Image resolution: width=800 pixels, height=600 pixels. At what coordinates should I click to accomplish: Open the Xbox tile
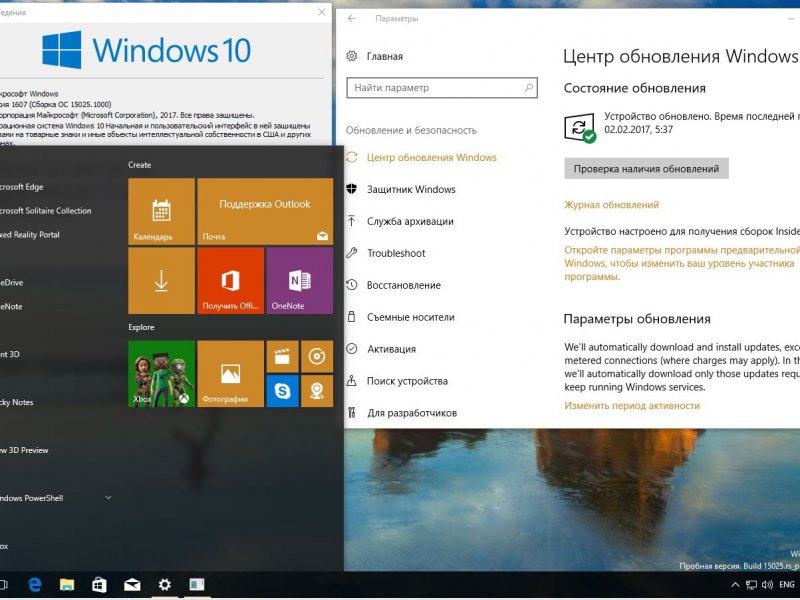point(161,373)
